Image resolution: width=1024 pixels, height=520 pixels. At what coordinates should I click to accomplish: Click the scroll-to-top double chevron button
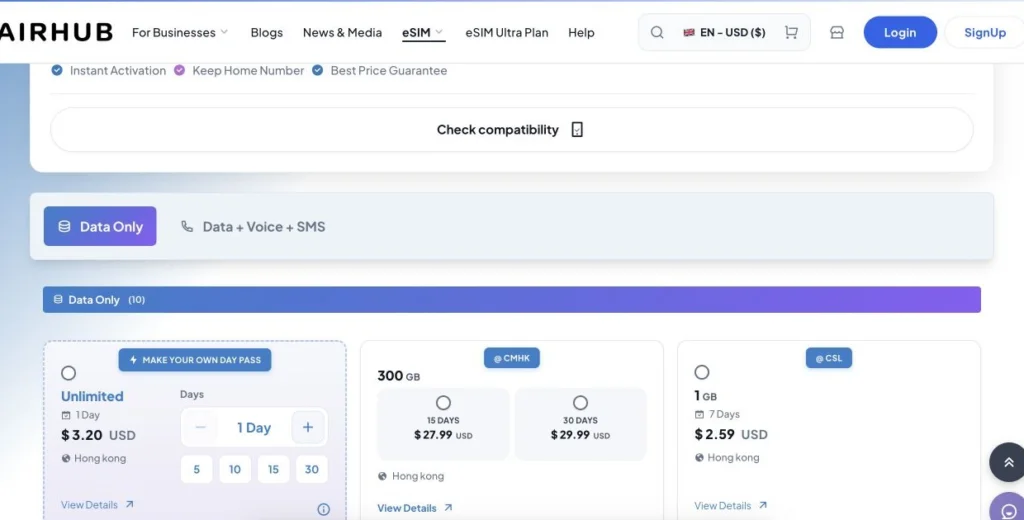point(1008,462)
